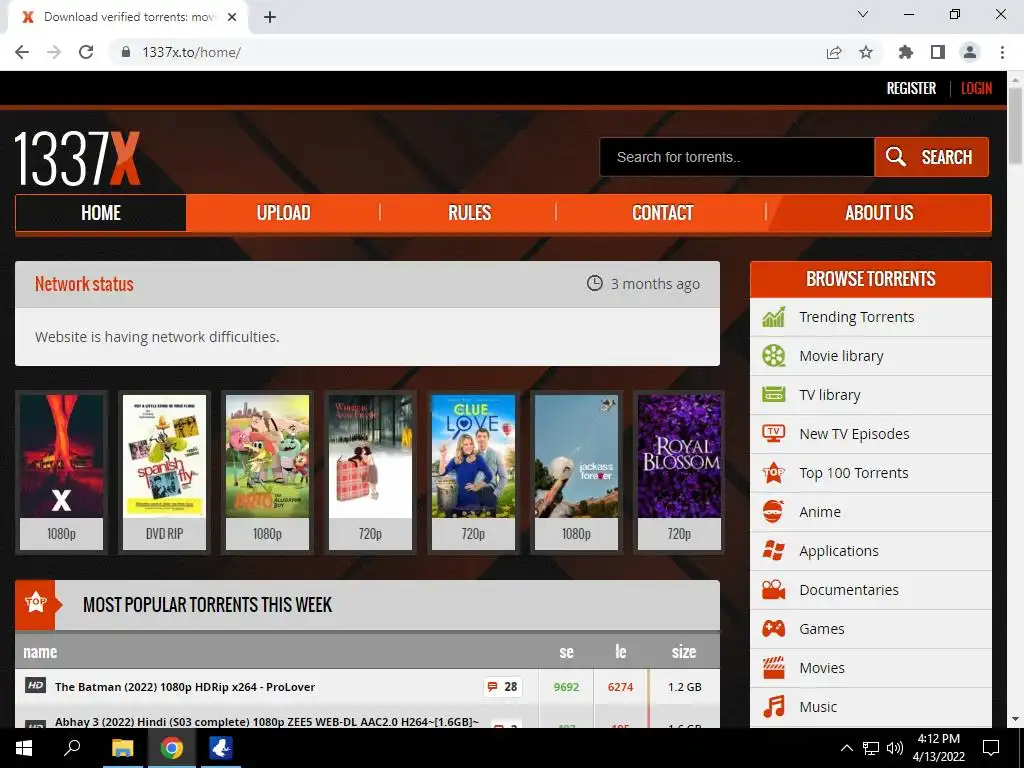Open the taskbar search magnifier

tap(72, 748)
